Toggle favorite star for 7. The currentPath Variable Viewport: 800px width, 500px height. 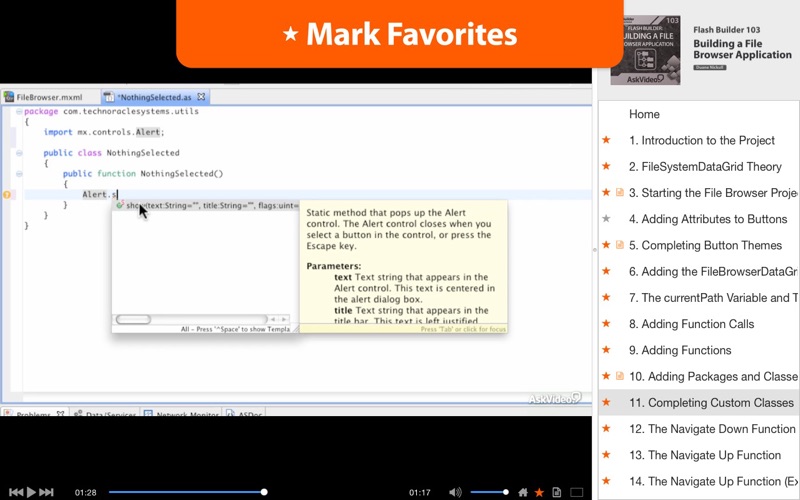click(x=606, y=297)
